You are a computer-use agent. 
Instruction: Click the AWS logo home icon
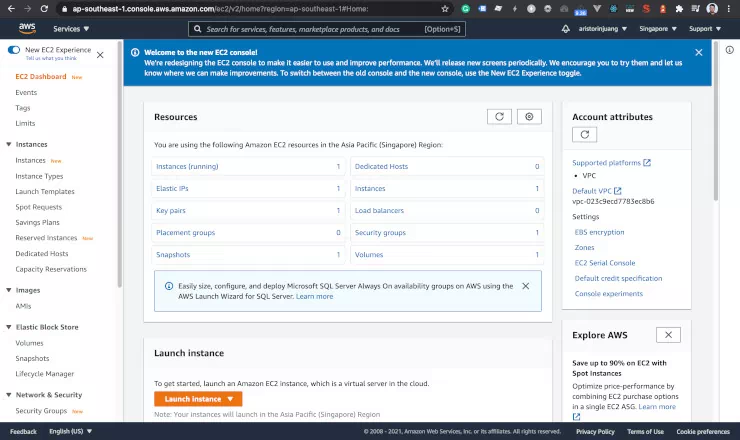pyautogui.click(x=27, y=28)
